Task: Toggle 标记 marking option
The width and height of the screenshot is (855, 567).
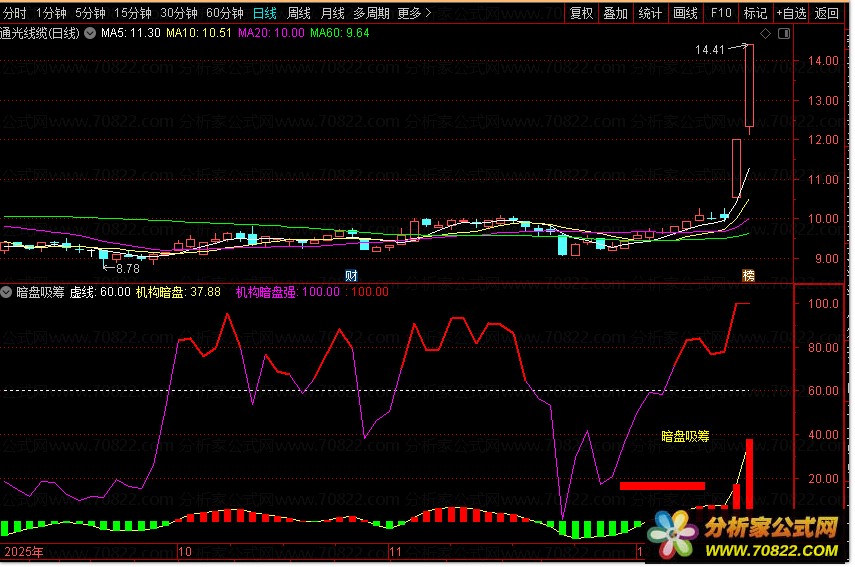Action: [755, 13]
